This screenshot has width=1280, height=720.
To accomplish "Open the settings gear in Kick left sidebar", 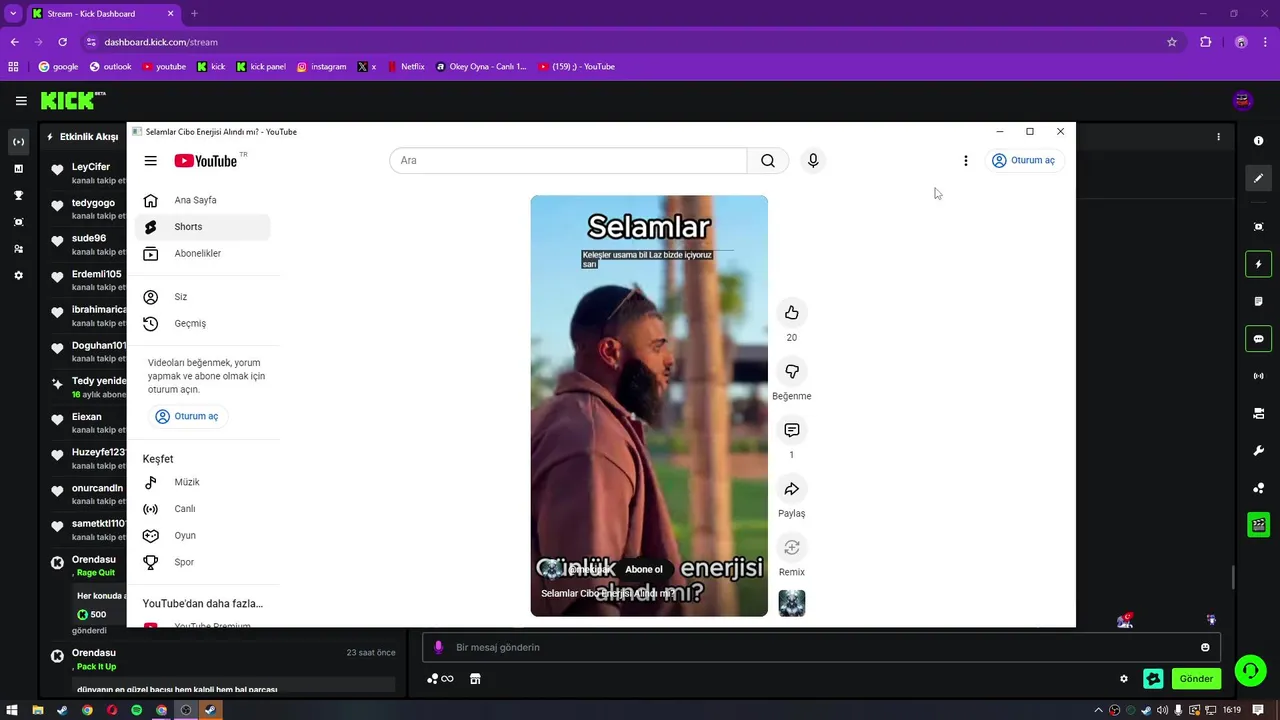I will click(18, 275).
